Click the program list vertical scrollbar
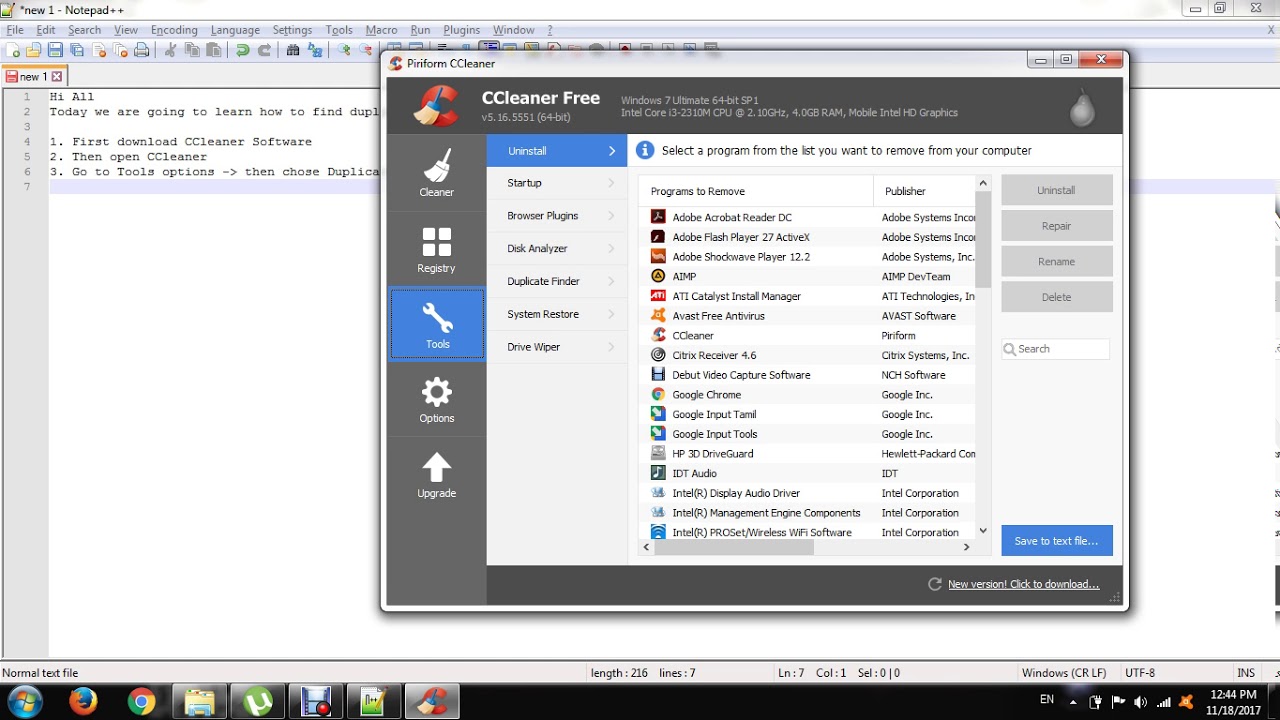Viewport: 1280px width, 720px height. tap(983, 239)
